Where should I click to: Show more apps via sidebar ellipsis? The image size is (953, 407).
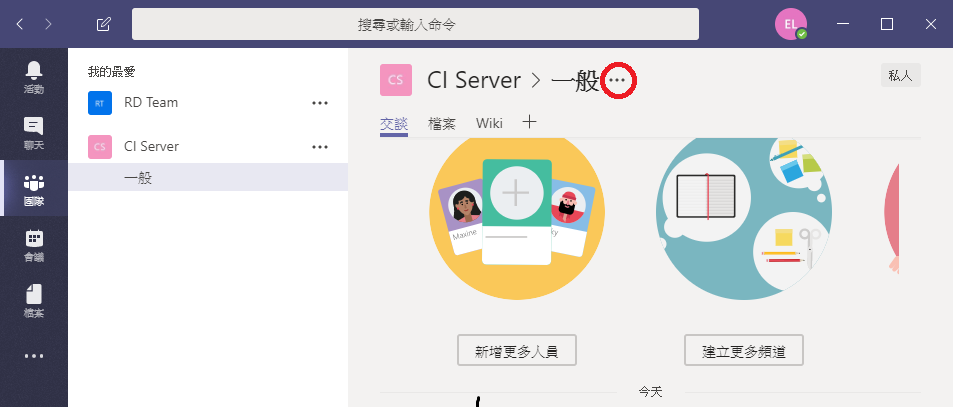tap(33, 357)
